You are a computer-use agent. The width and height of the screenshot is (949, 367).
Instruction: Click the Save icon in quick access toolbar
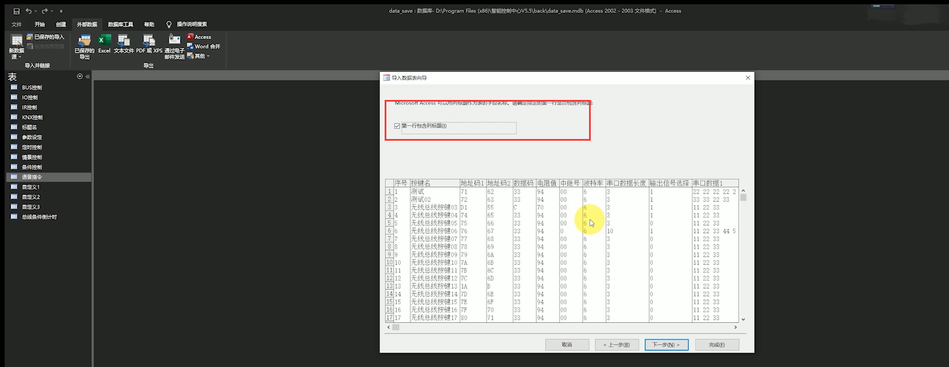16,11
